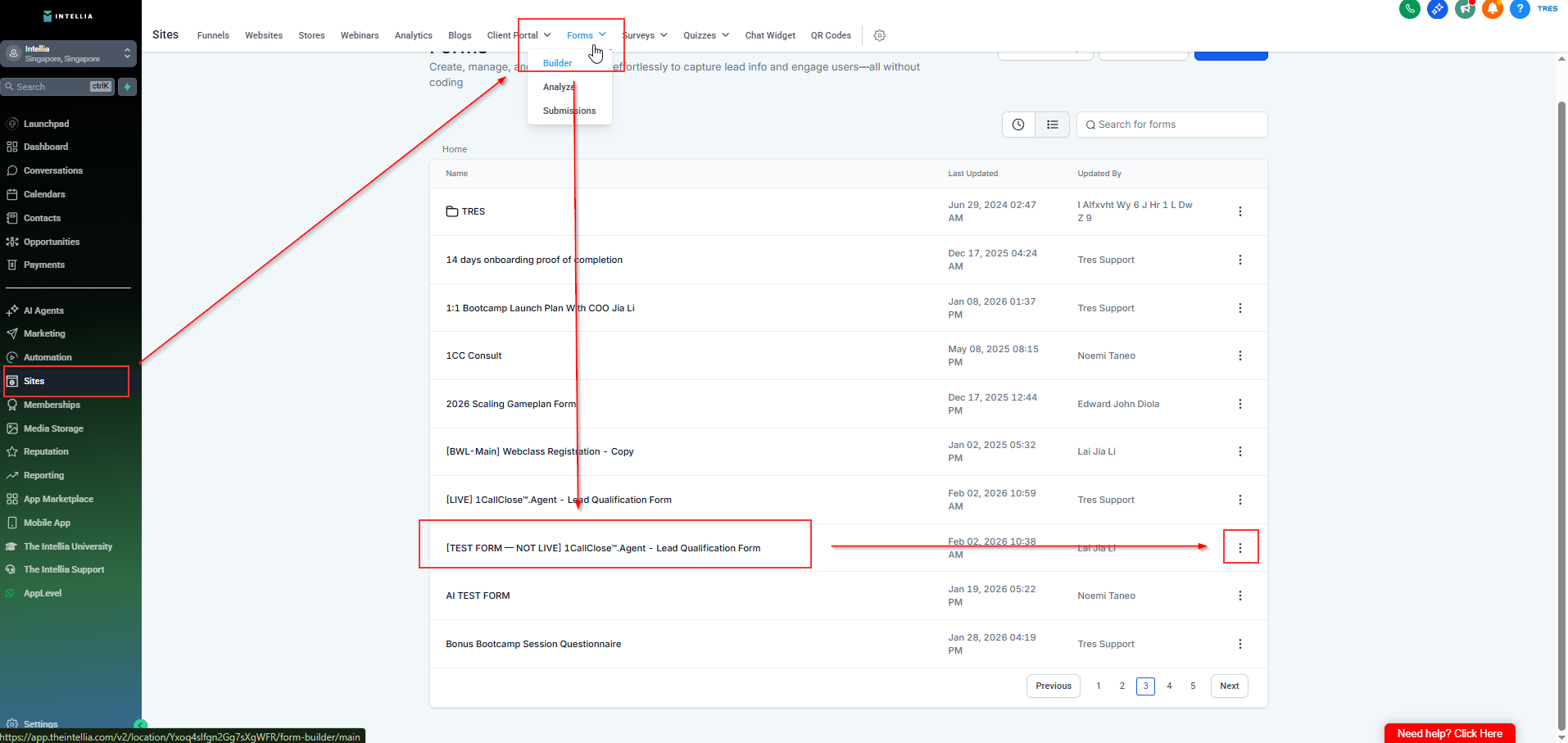This screenshot has height=743, width=1568.
Task: Open Memberships in the sidebar
Action: coord(52,405)
